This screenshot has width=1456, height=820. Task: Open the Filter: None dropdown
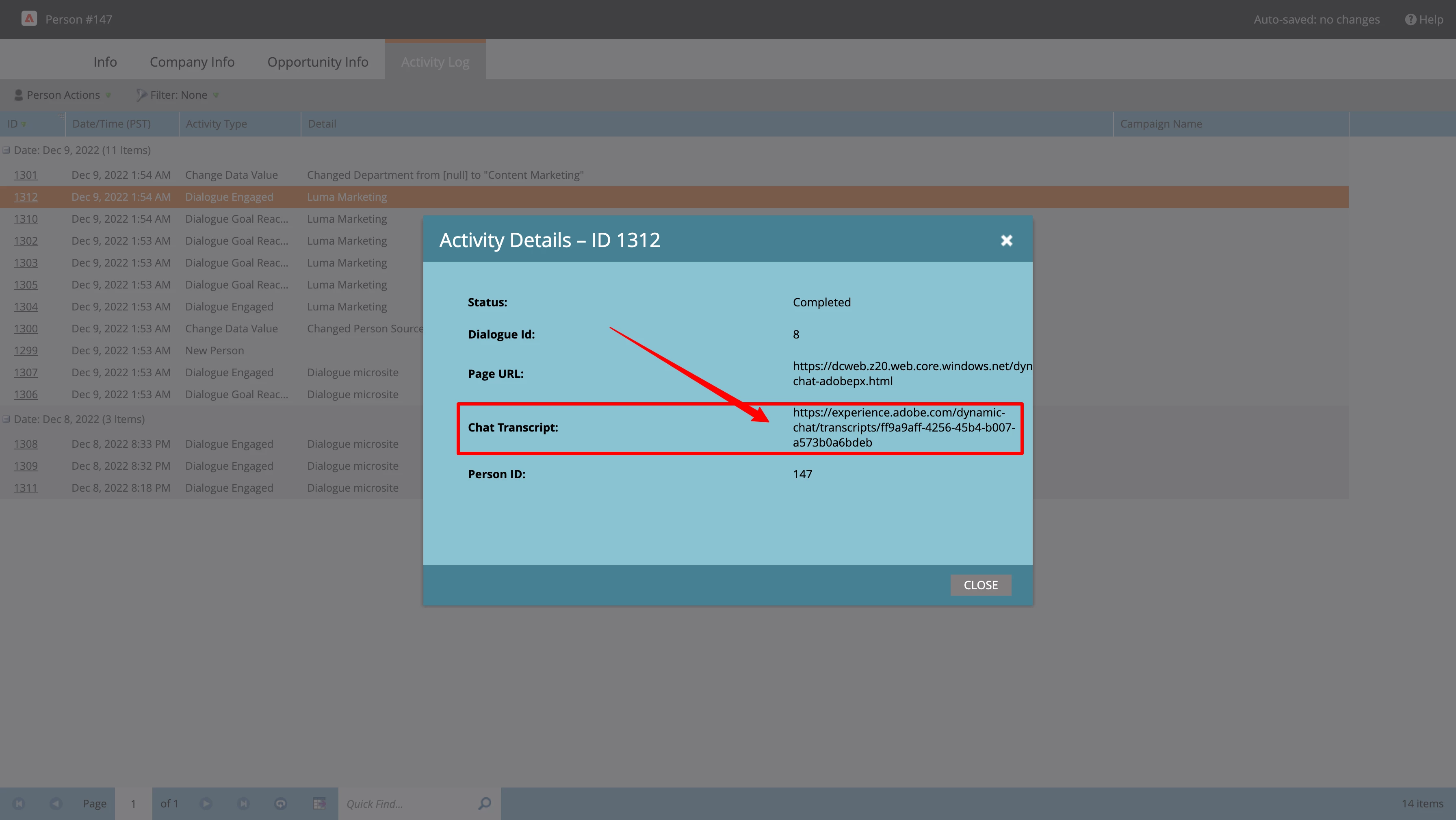[x=178, y=95]
